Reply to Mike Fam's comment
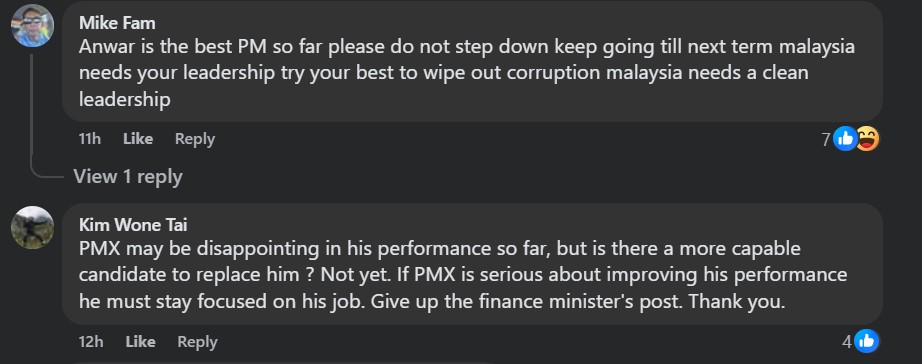This screenshot has width=922, height=364. [x=195, y=139]
